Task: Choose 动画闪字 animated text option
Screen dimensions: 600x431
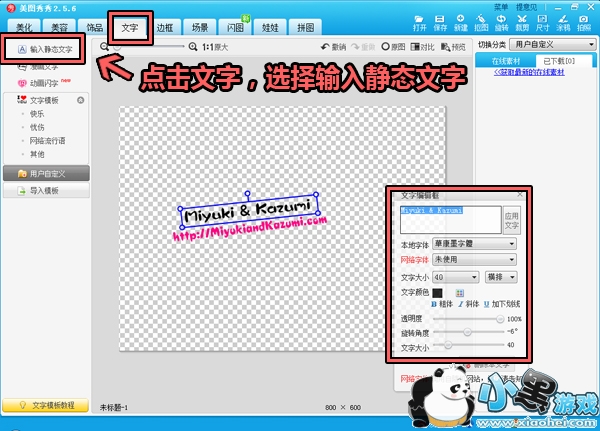Action: coord(44,83)
